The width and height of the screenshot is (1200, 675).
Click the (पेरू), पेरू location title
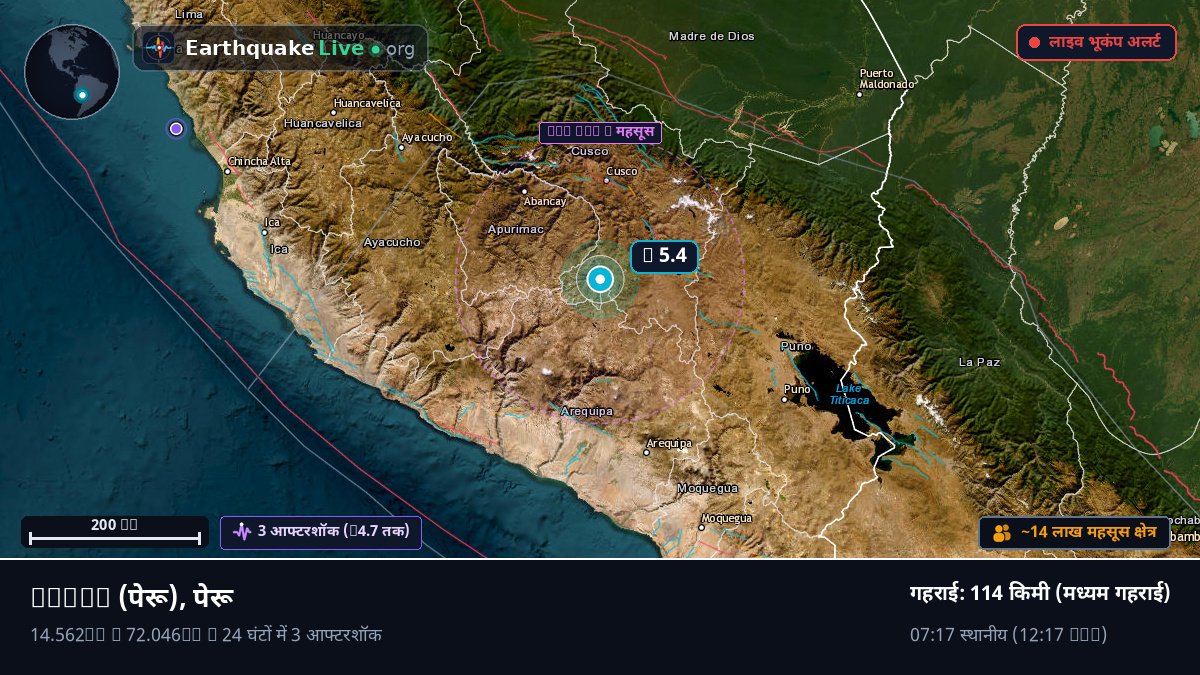coord(132,597)
